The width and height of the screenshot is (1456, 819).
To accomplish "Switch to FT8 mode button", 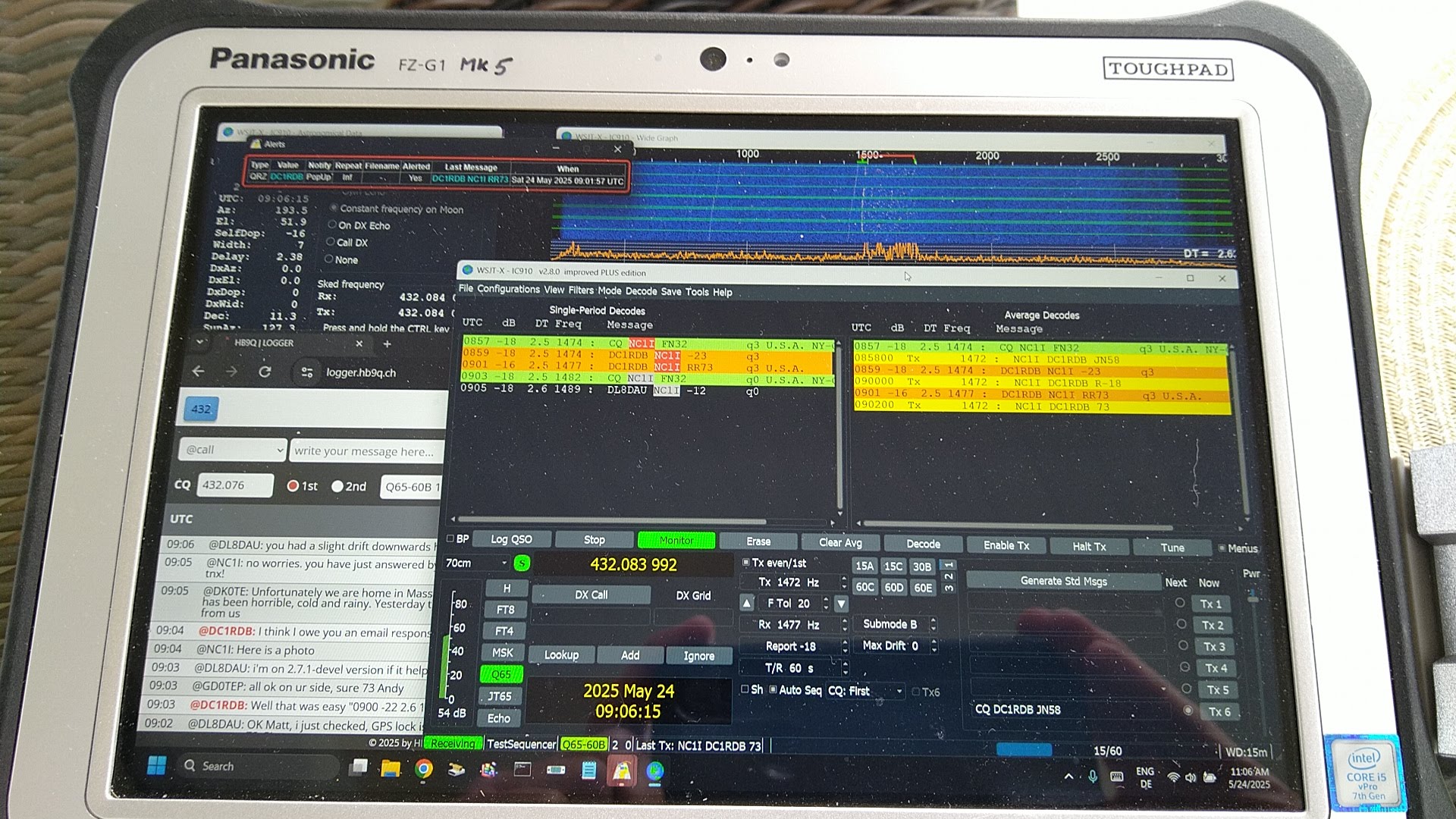I will (505, 610).
